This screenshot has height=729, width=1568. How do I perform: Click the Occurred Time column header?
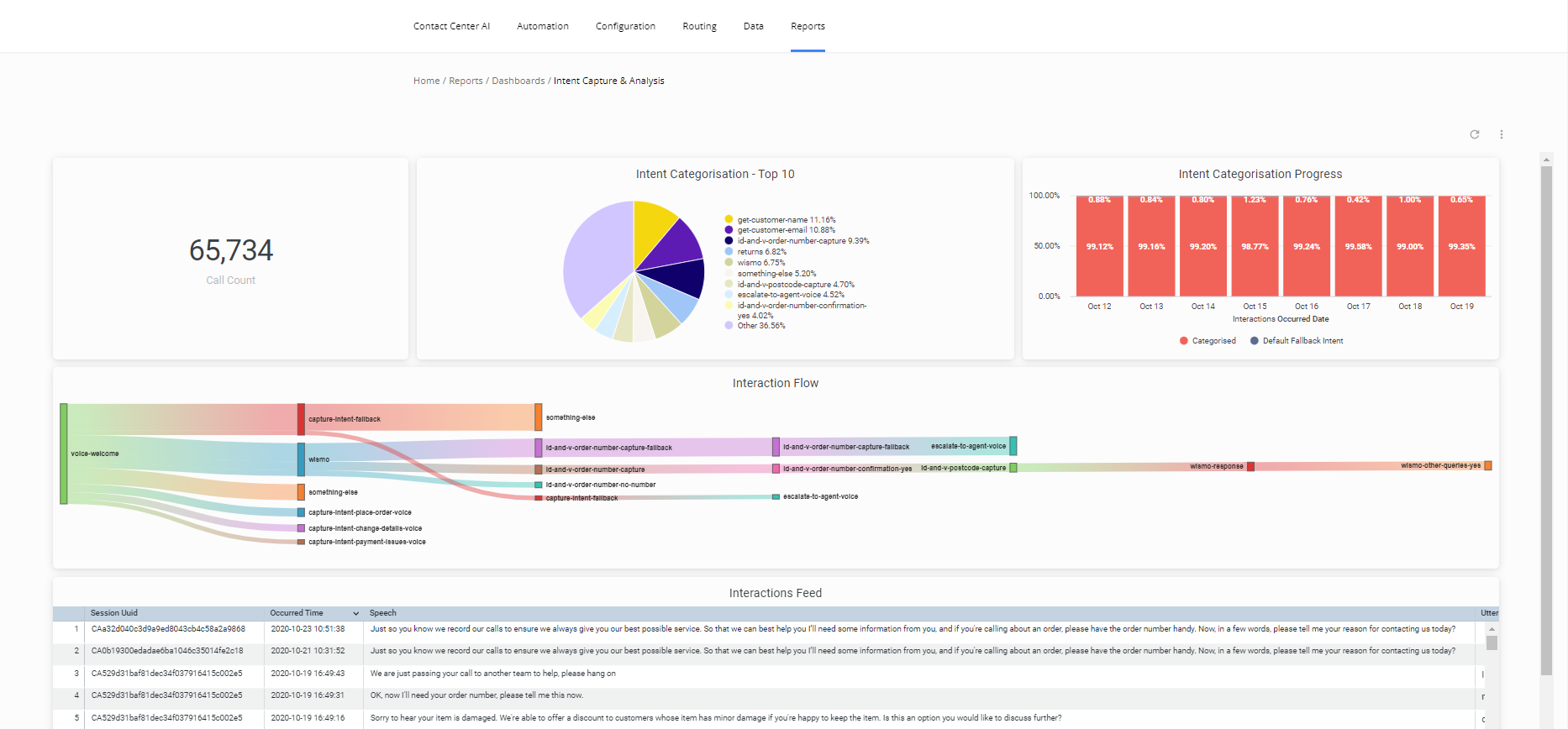[x=297, y=613]
